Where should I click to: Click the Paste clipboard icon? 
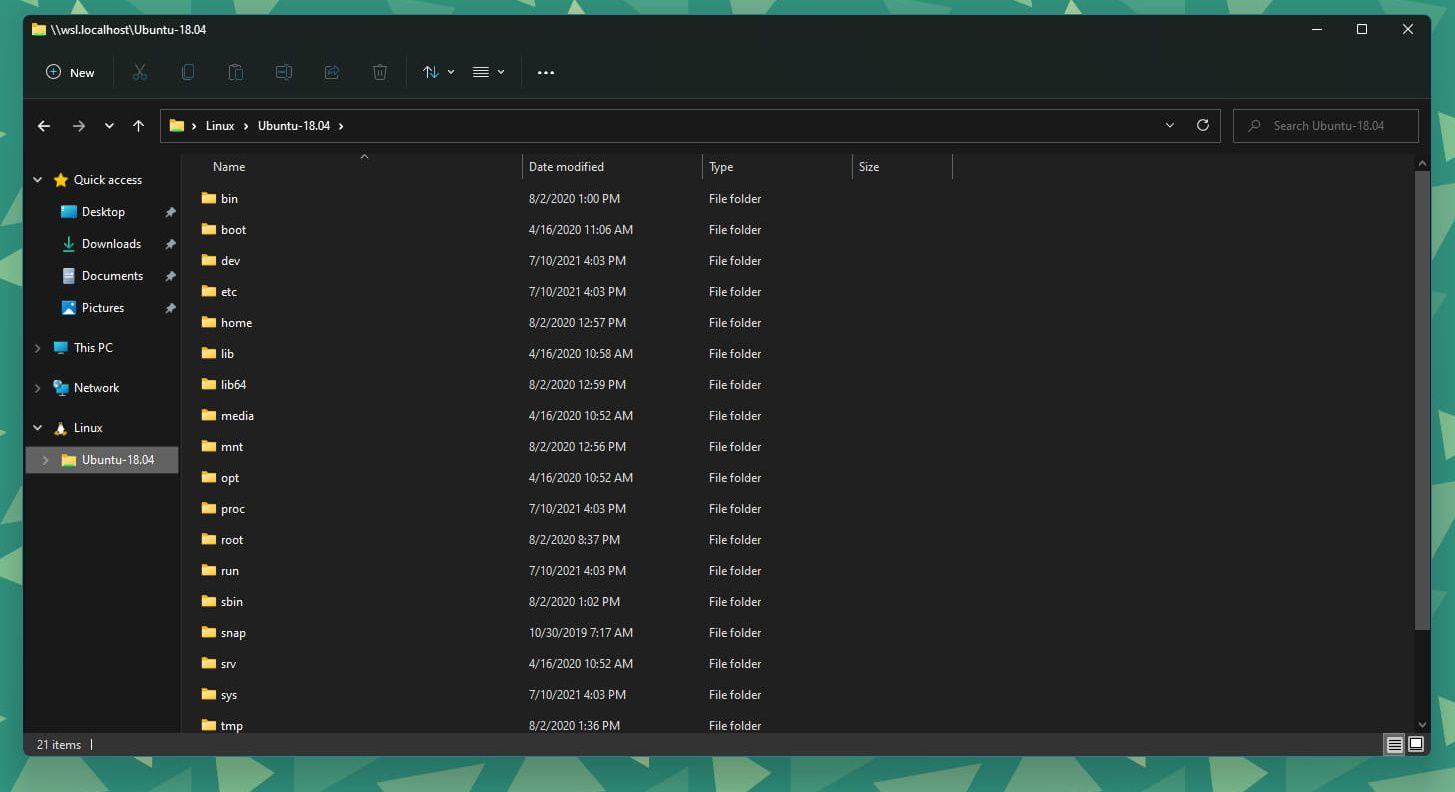tap(236, 72)
